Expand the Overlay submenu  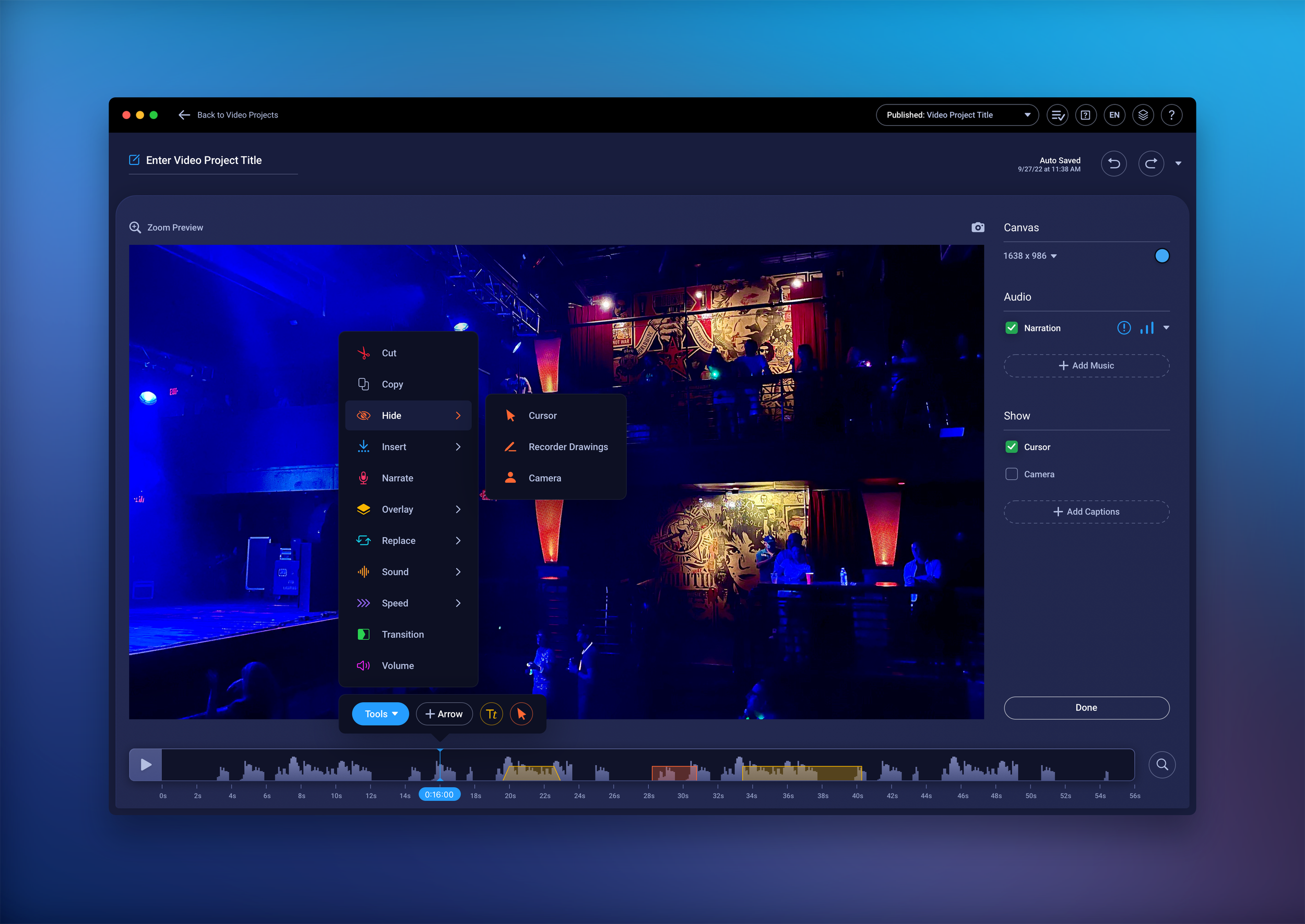click(397, 509)
